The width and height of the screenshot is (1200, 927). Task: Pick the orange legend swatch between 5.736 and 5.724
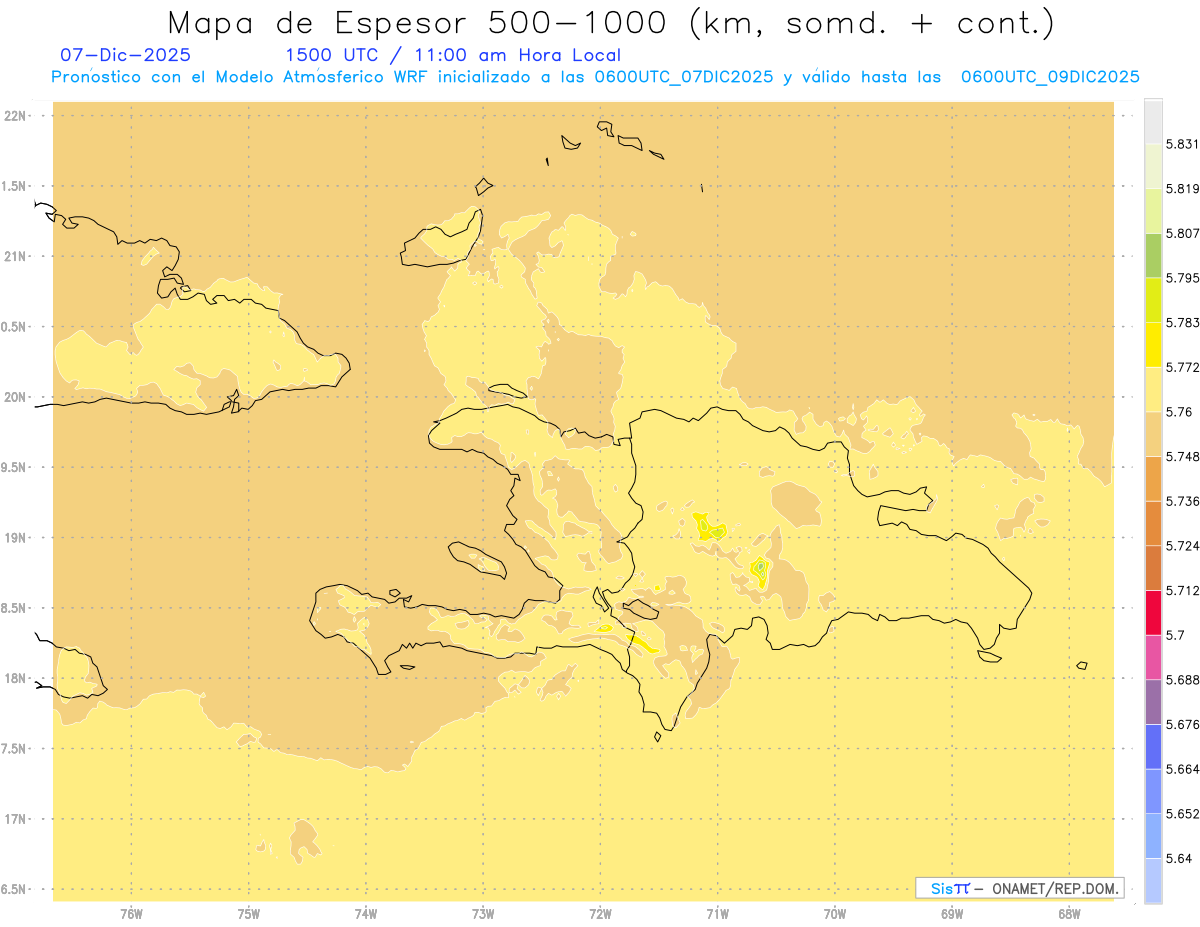[x=1153, y=523]
